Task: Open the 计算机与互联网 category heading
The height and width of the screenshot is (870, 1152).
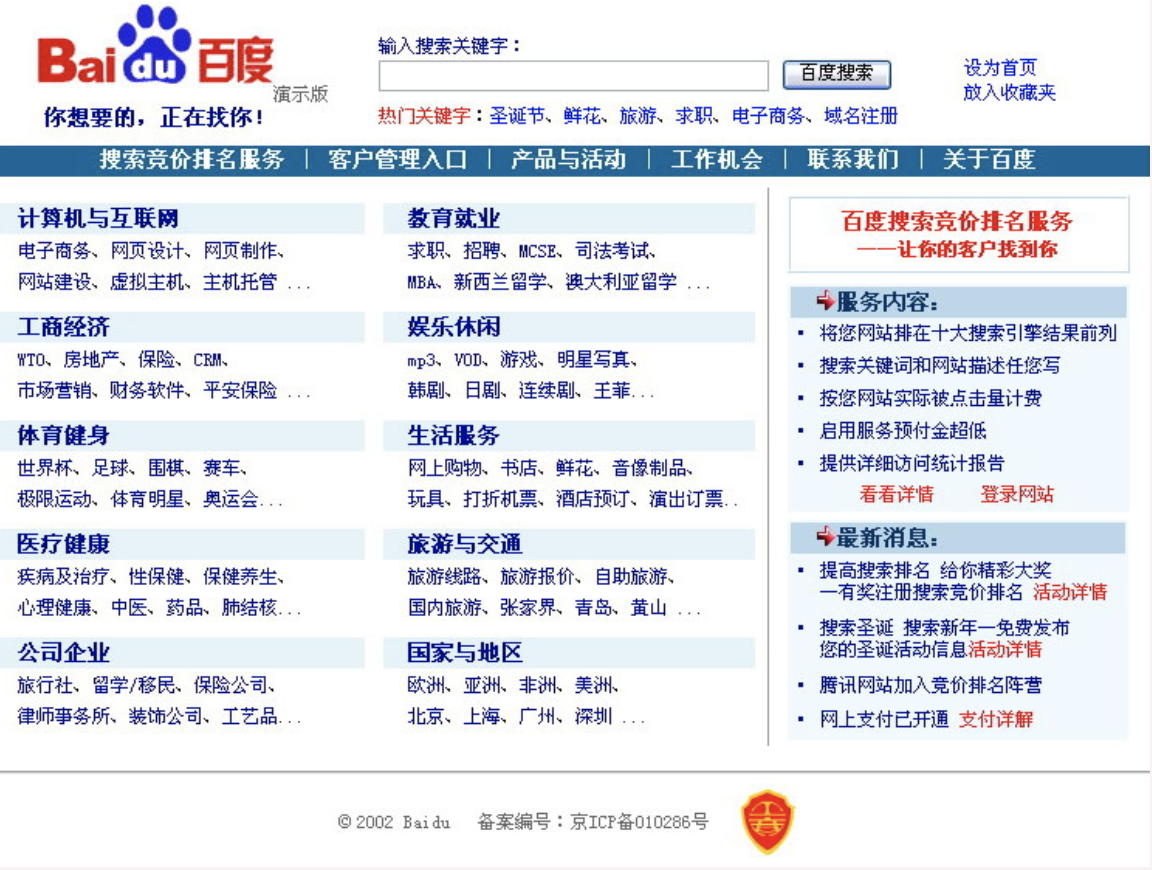Action: (98, 219)
